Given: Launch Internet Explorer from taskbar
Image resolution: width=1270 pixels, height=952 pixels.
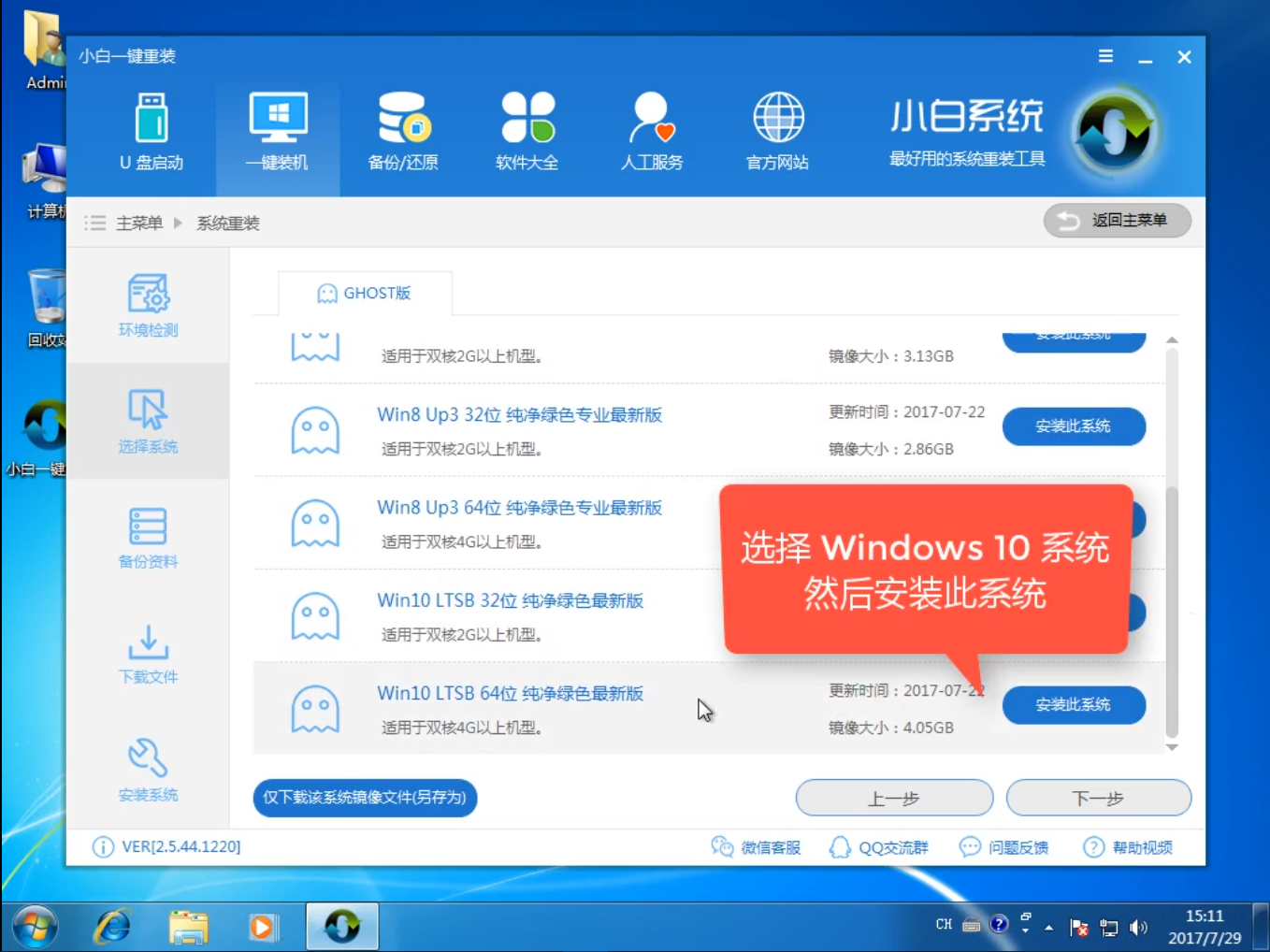Looking at the screenshot, I should [112, 927].
